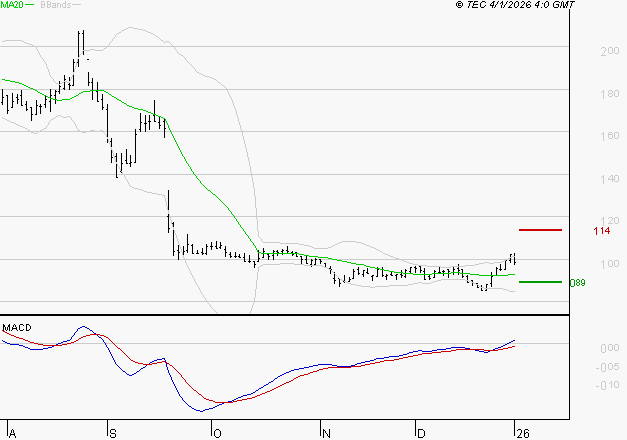Click the 120 price axis label
The height and width of the screenshot is (440, 627).
[609, 221]
